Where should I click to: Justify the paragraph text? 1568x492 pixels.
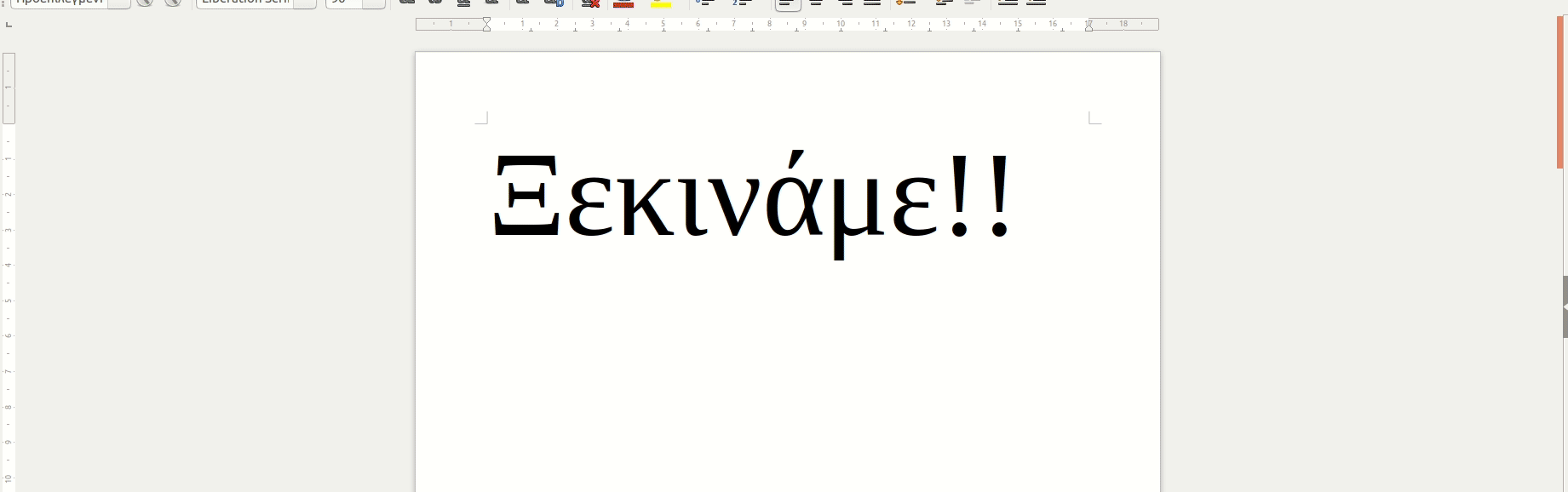click(x=872, y=3)
